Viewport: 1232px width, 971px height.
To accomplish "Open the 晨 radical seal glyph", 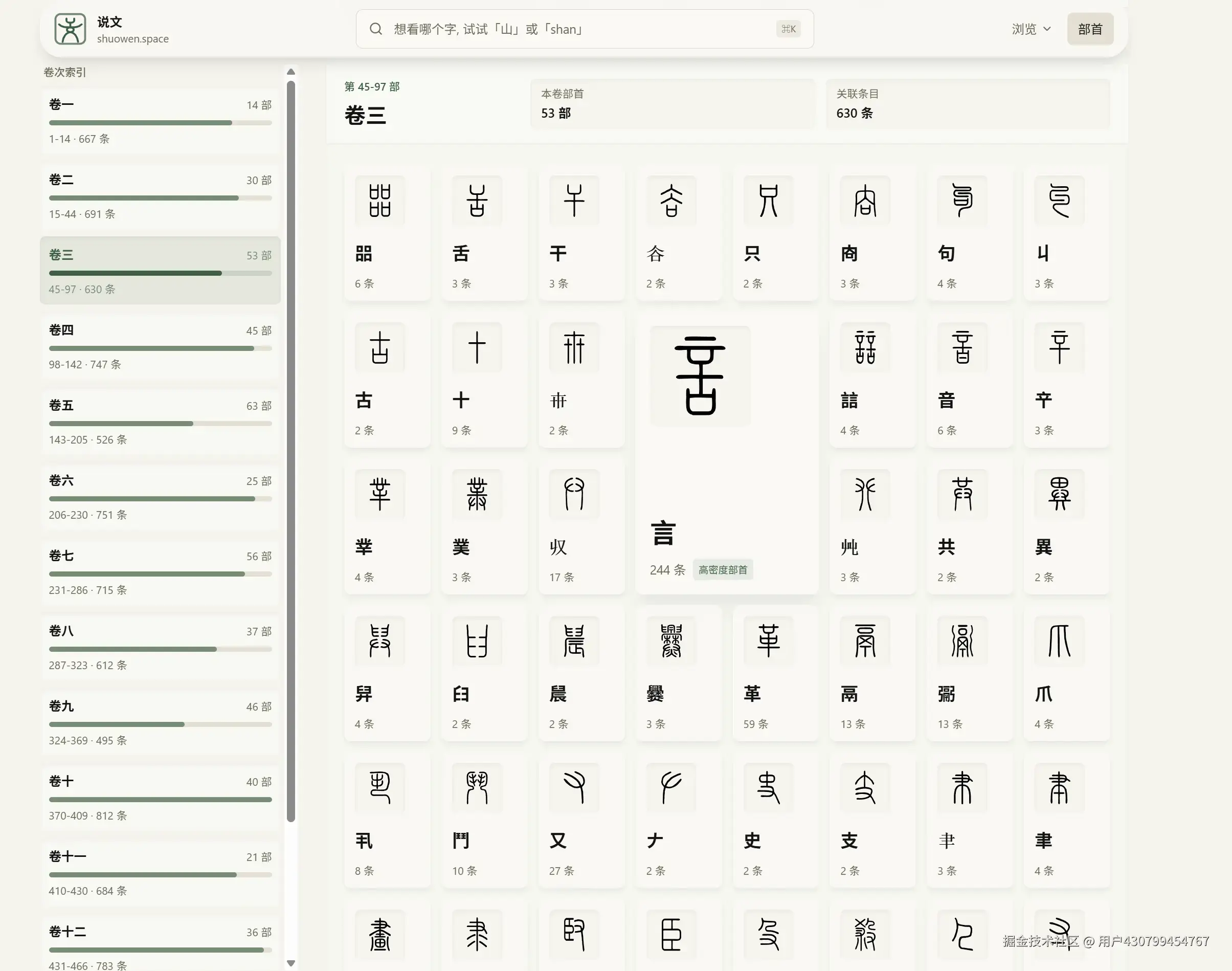I will [x=574, y=641].
